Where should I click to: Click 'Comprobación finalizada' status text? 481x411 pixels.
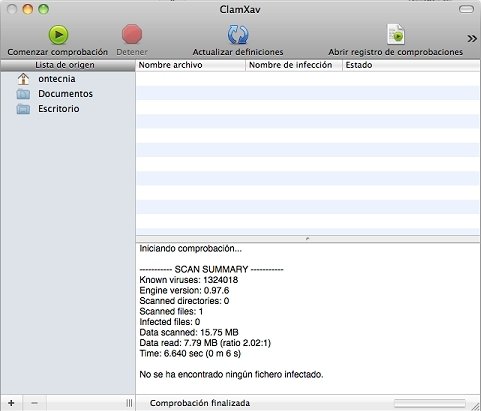(200, 403)
